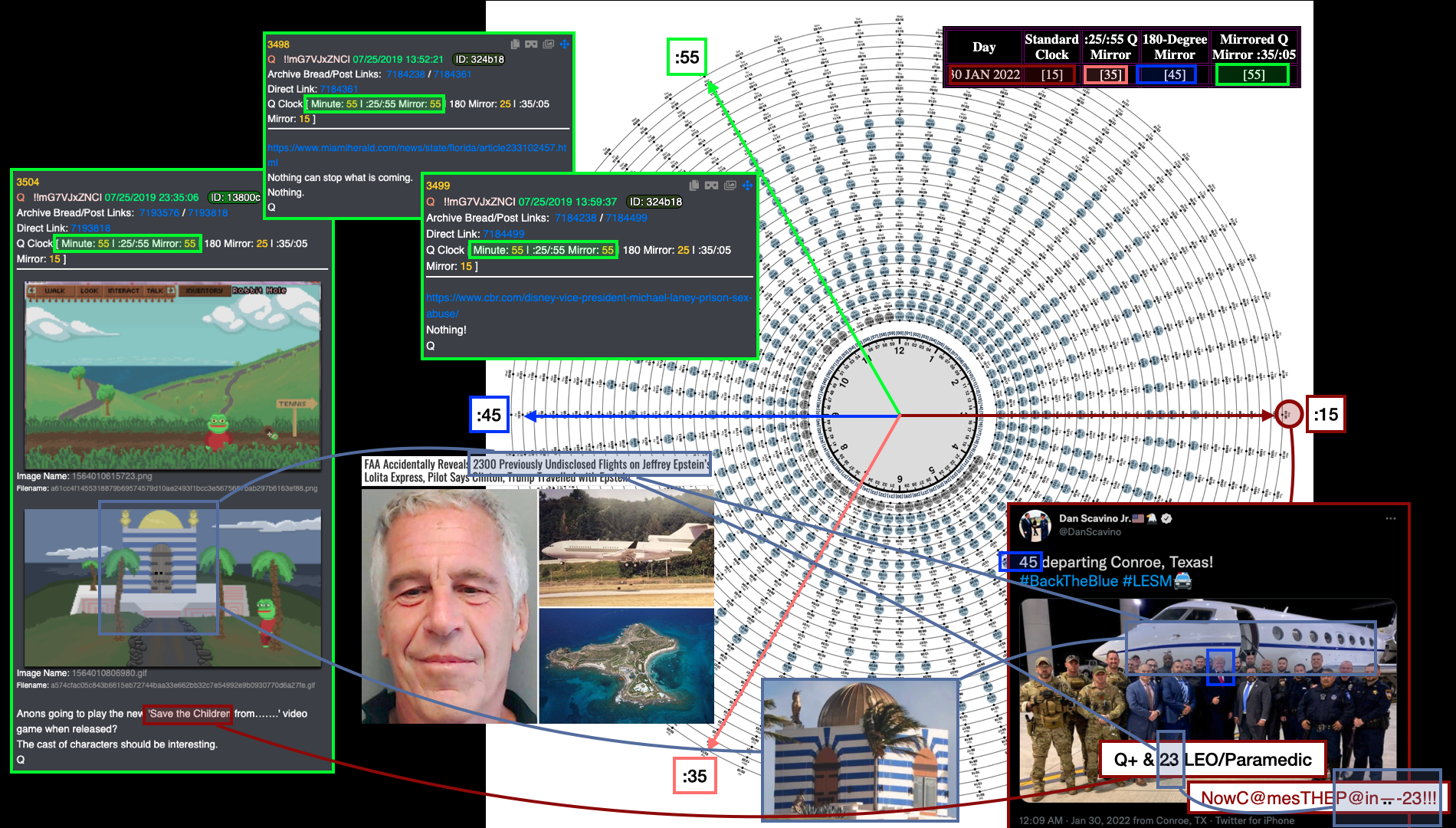Open archive post link 7193818 in post 3504

coord(208,213)
